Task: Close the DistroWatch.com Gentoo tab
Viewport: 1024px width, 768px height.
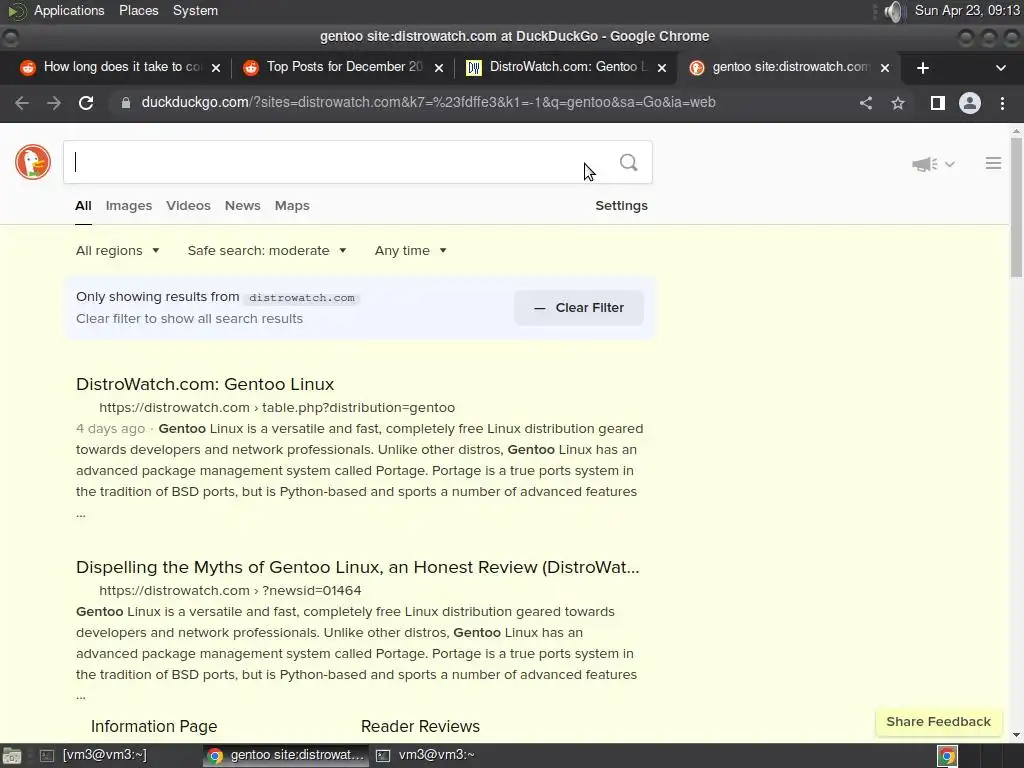Action: (662, 68)
